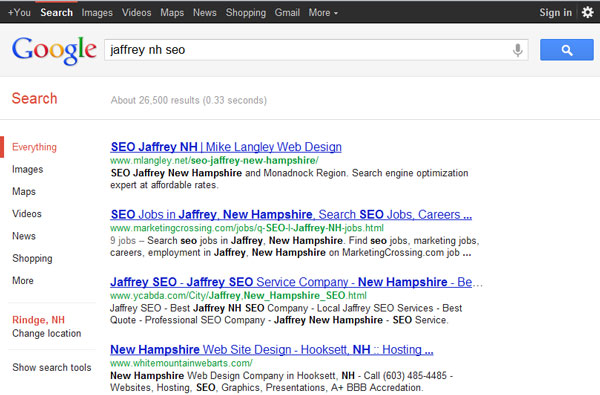Click the 9 jobs snippet text
600x395 pixels.
tap(295, 246)
